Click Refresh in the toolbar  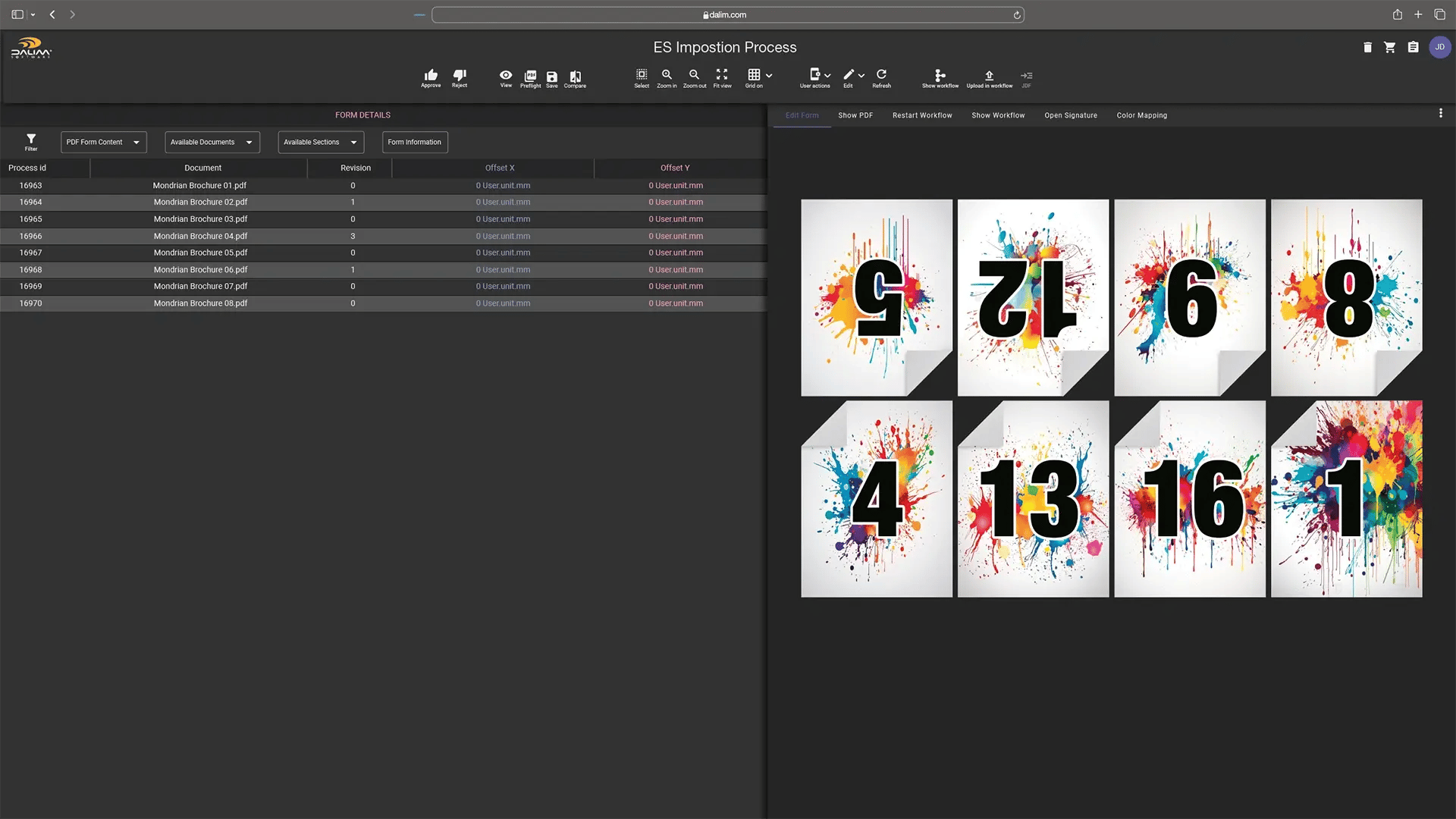click(881, 75)
